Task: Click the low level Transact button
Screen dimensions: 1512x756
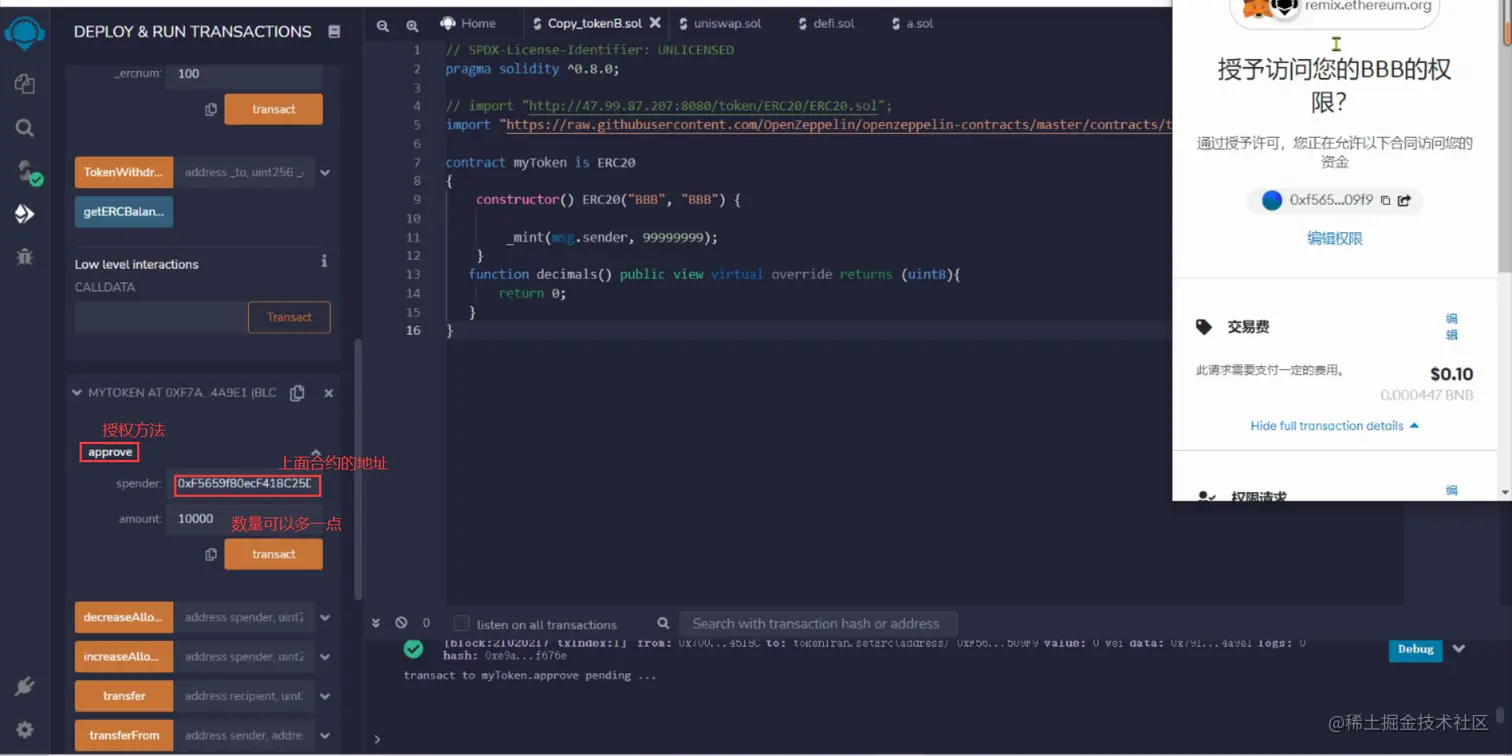Action: 289,317
